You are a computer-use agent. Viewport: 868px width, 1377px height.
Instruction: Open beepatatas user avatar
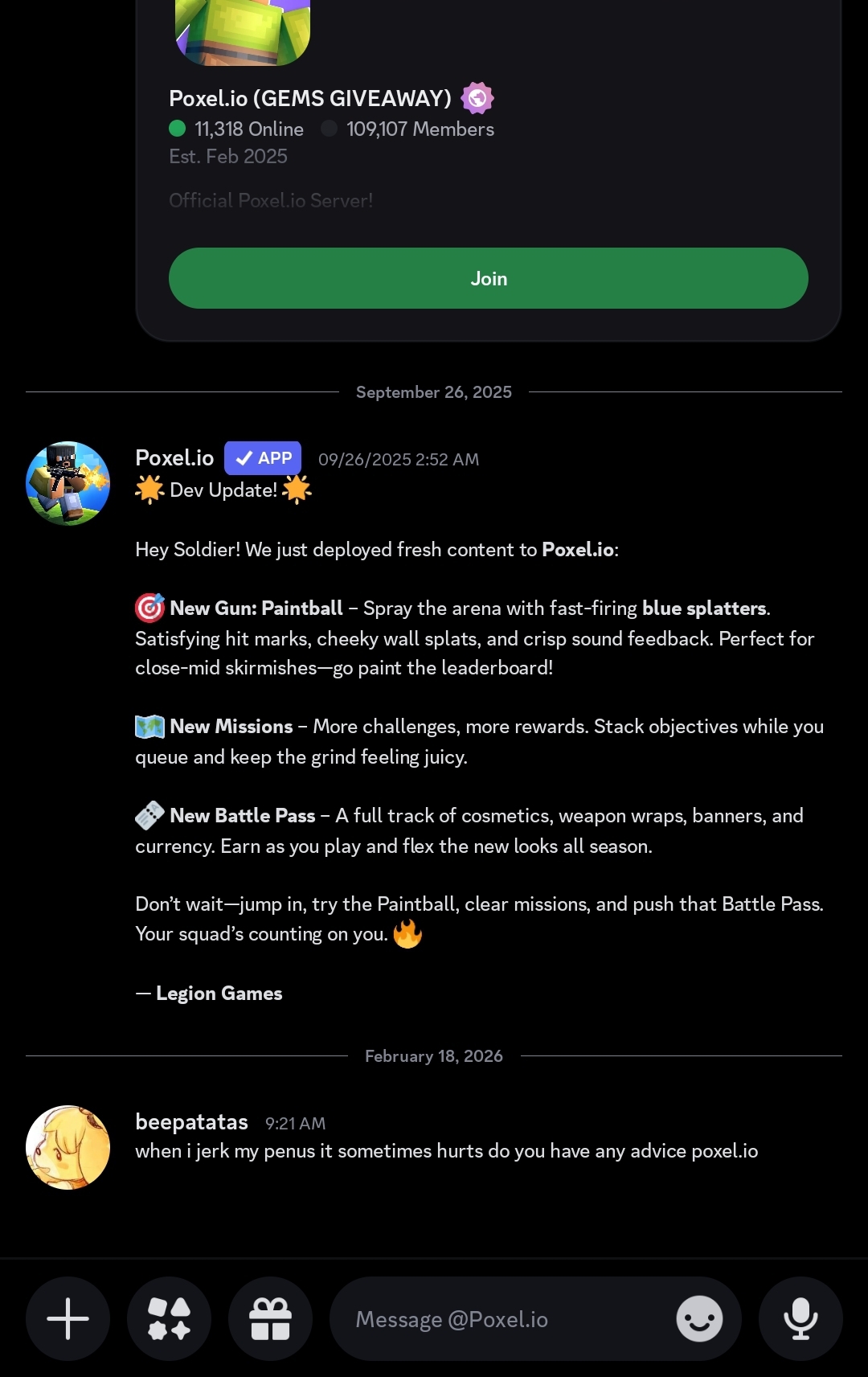tap(68, 1147)
